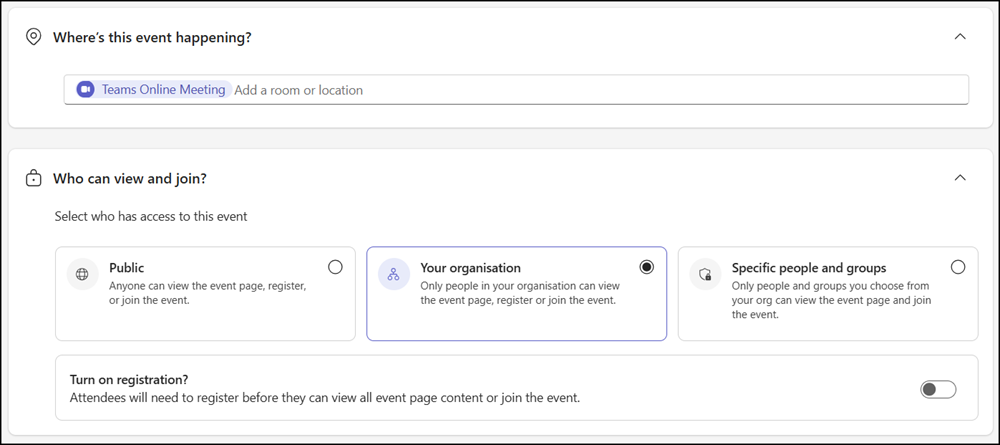Image resolution: width=1000 pixels, height=445 pixels.
Task: Click the Public card title text
Action: coord(126,268)
